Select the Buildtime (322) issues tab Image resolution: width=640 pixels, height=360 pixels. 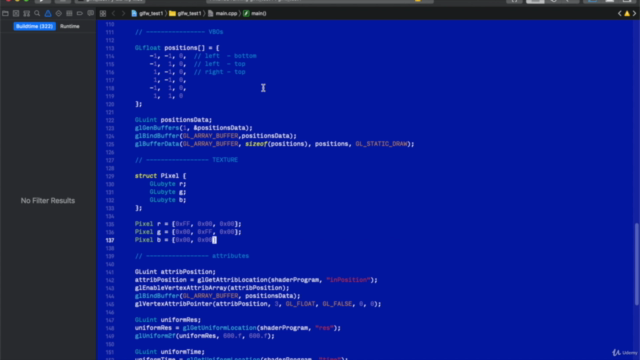tap(35, 26)
